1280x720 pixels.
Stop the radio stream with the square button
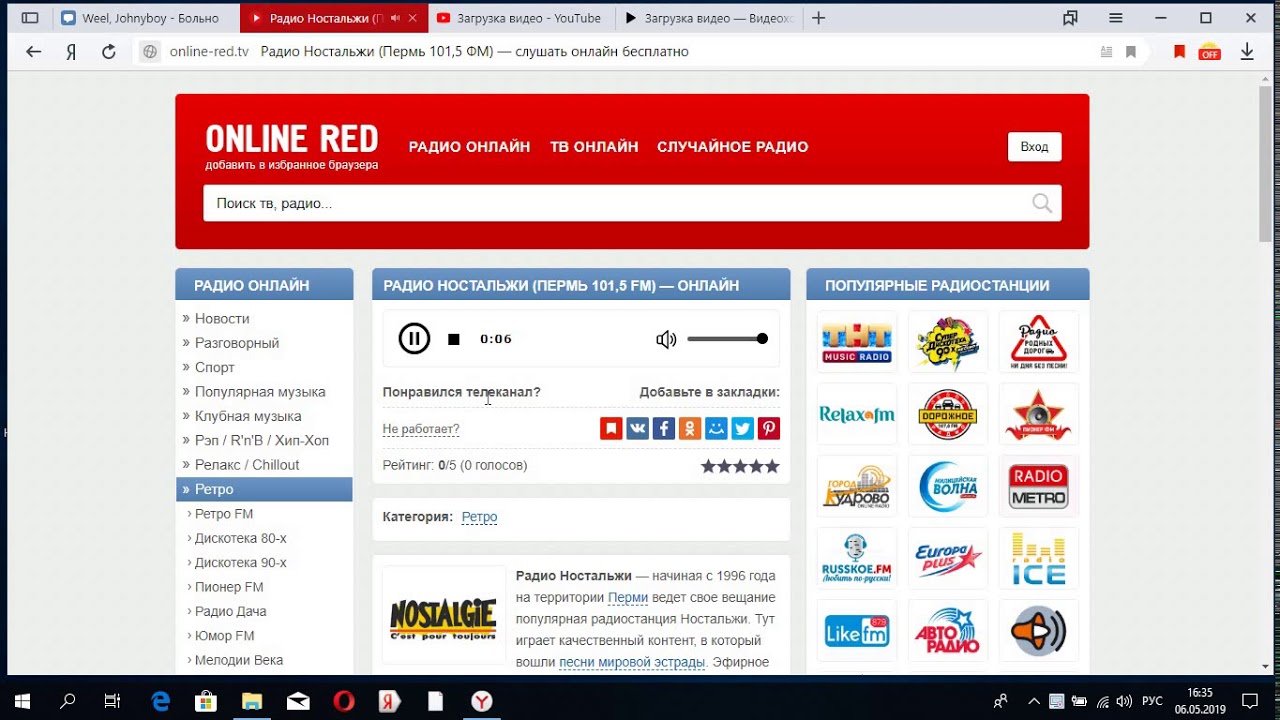click(x=454, y=339)
